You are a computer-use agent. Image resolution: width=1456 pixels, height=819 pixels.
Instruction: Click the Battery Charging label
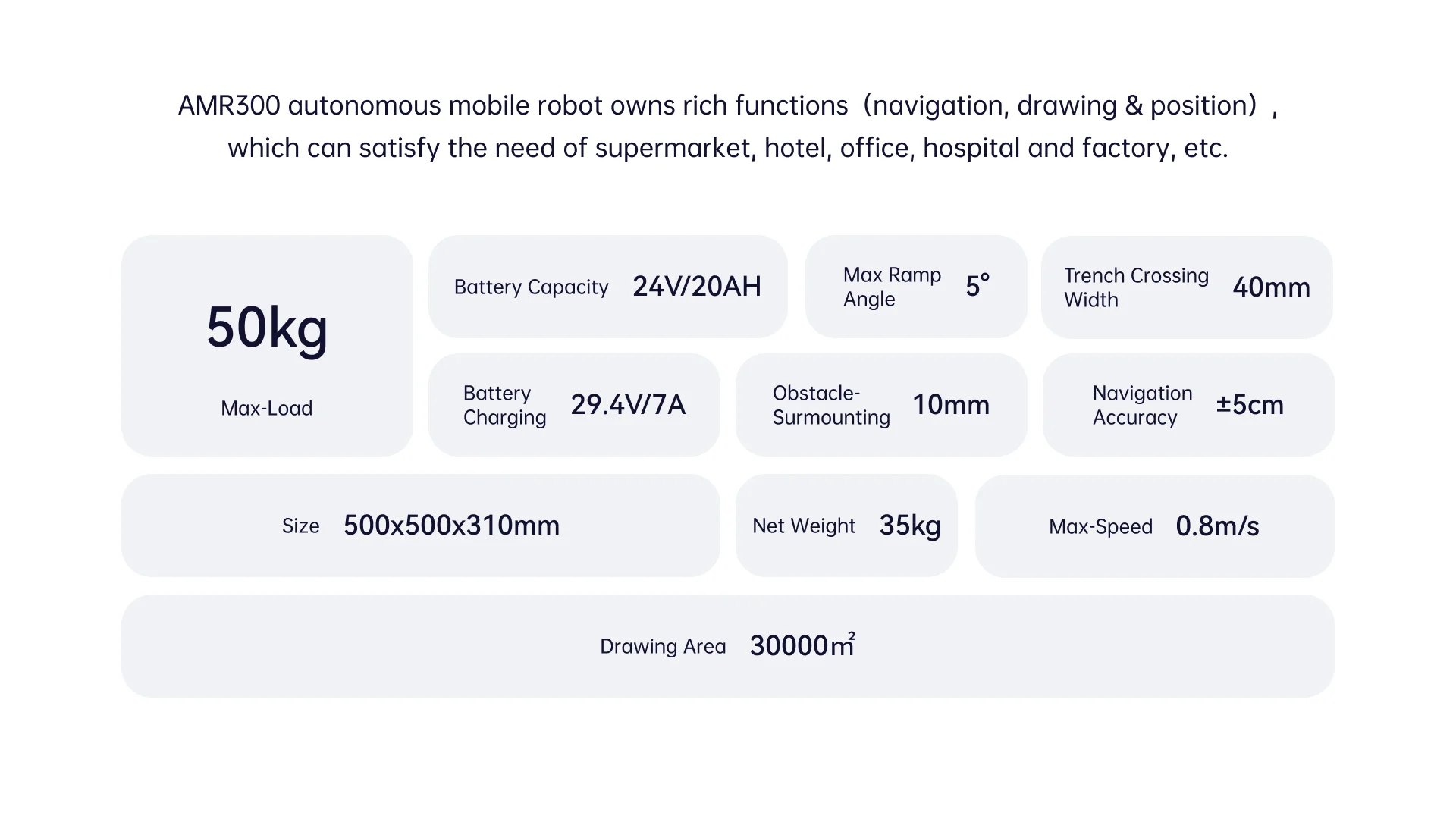tap(504, 405)
